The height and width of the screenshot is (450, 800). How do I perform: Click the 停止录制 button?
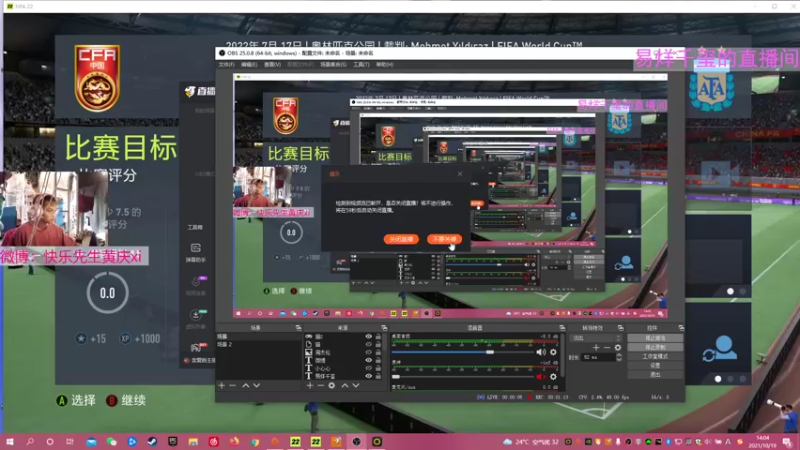point(655,347)
